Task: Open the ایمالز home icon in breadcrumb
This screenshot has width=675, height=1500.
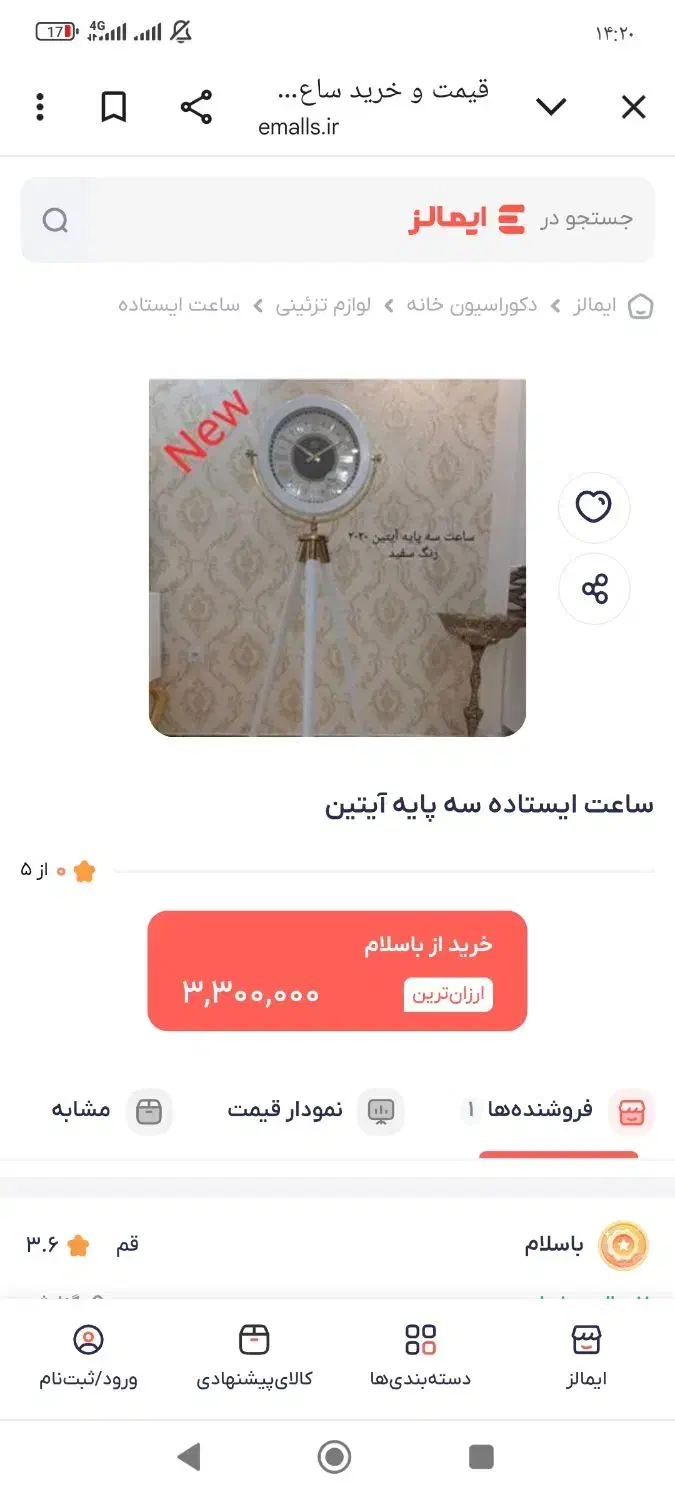Action: pyautogui.click(x=640, y=306)
